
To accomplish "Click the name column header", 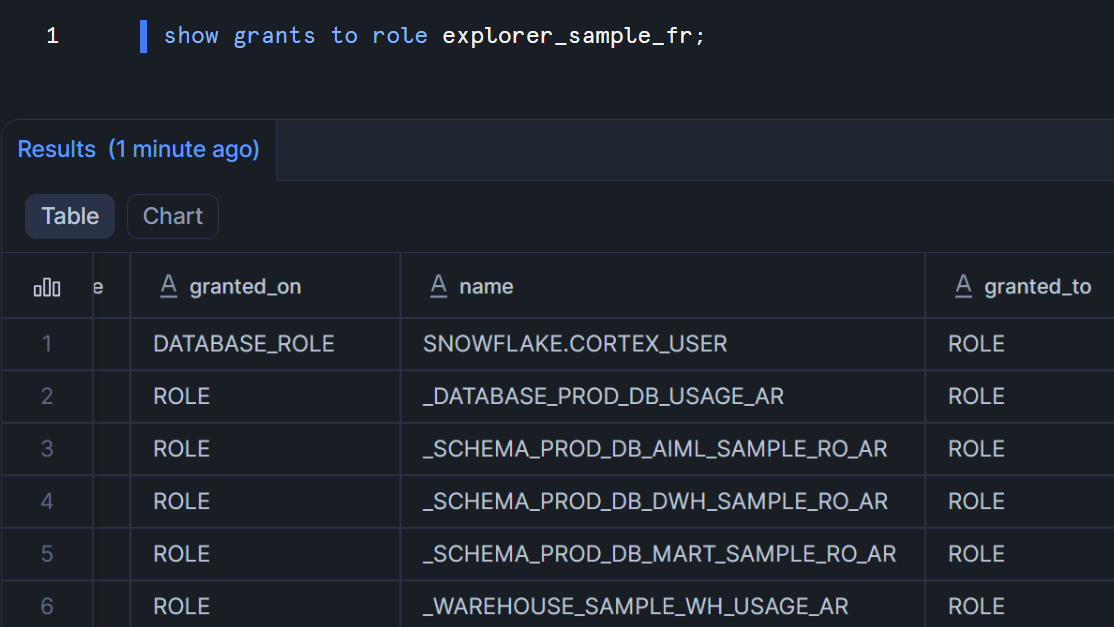I will 486,287.
